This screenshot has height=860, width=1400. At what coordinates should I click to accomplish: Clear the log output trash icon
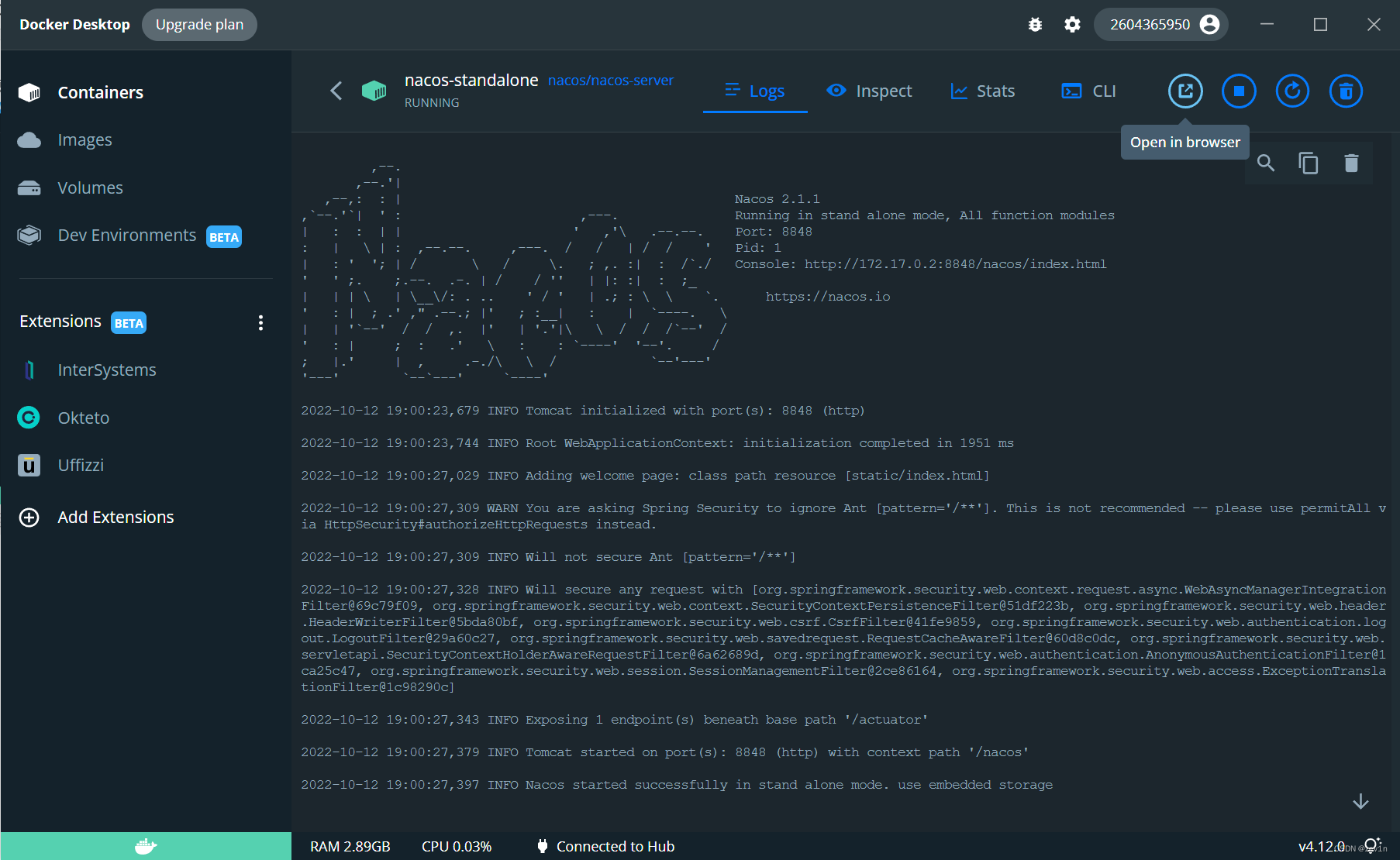tap(1351, 163)
